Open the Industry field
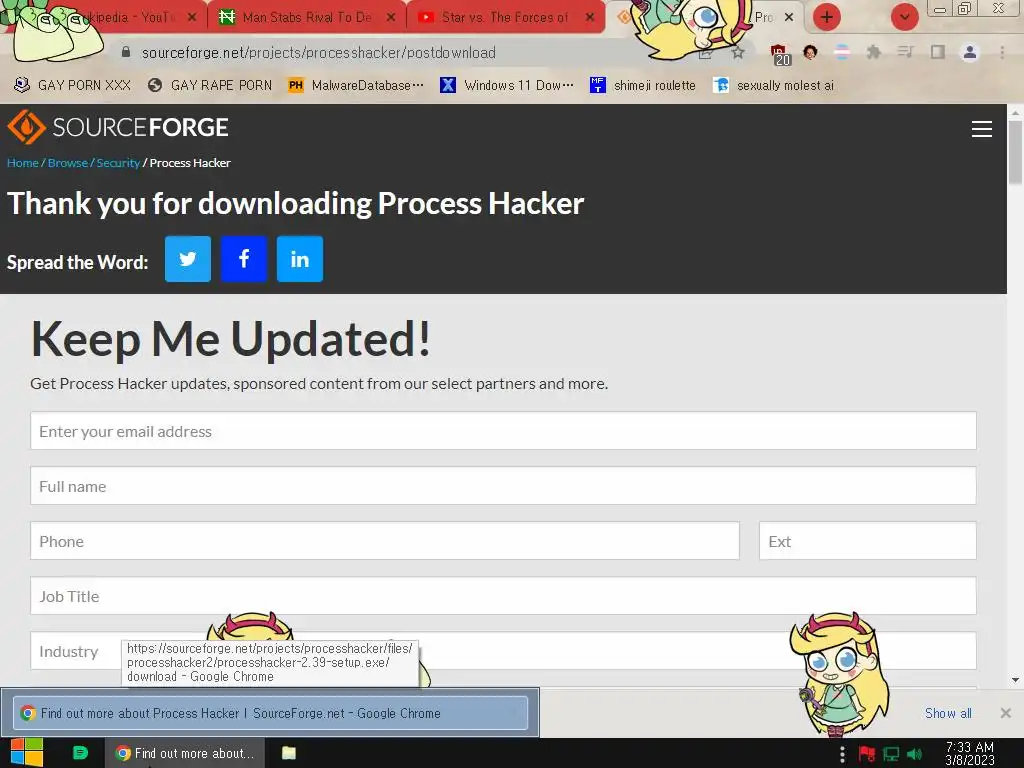This screenshot has width=1024, height=768. (x=503, y=650)
